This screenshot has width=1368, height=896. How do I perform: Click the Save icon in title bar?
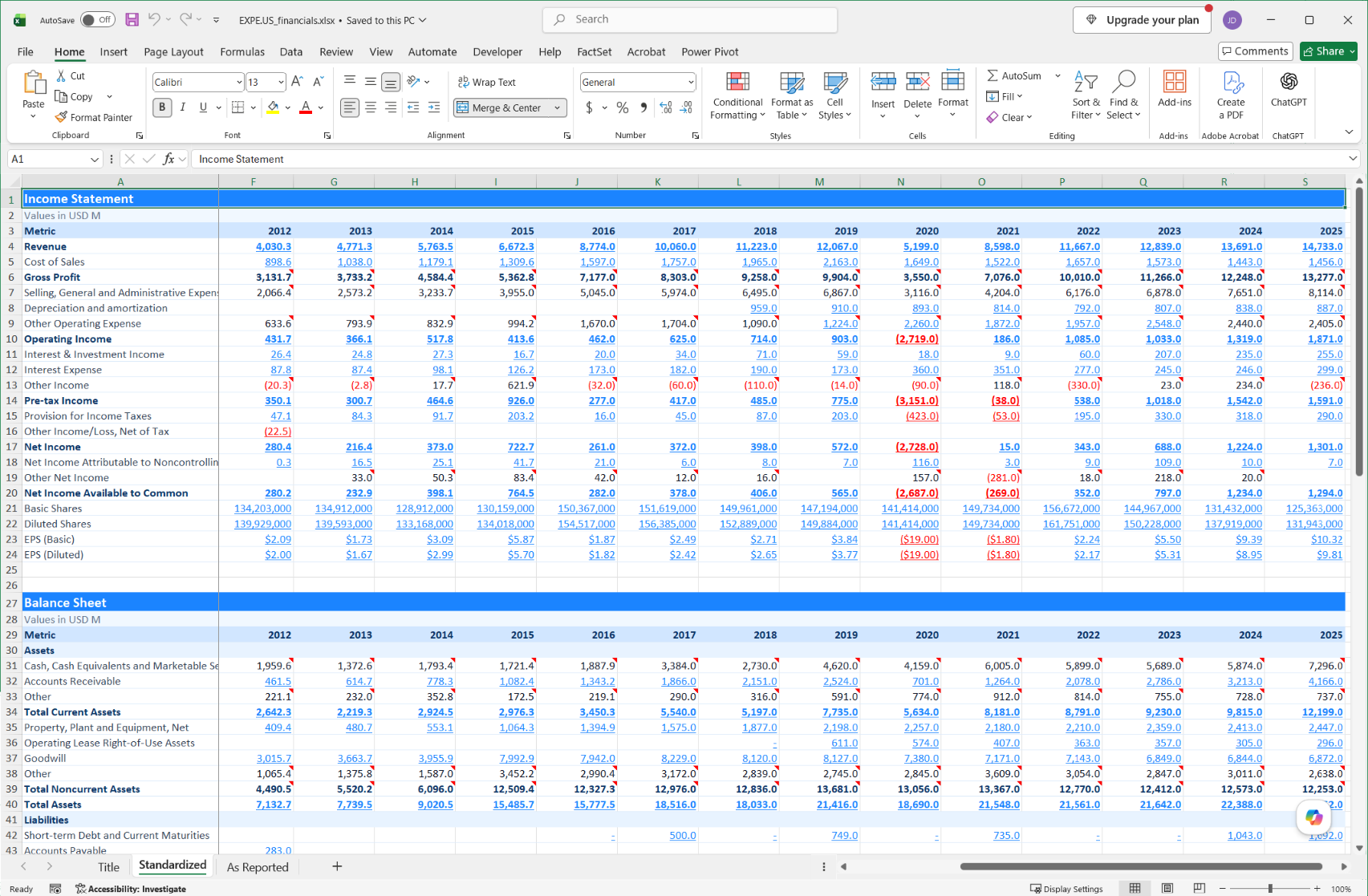[x=132, y=19]
